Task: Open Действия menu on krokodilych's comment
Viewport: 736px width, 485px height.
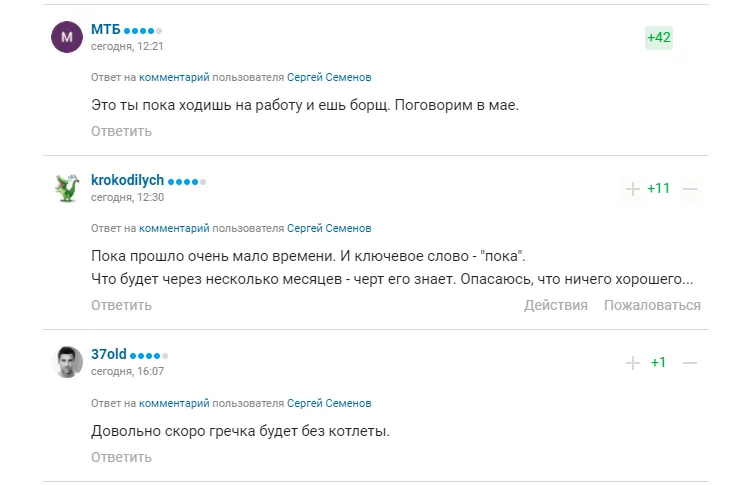Action: coord(556,305)
